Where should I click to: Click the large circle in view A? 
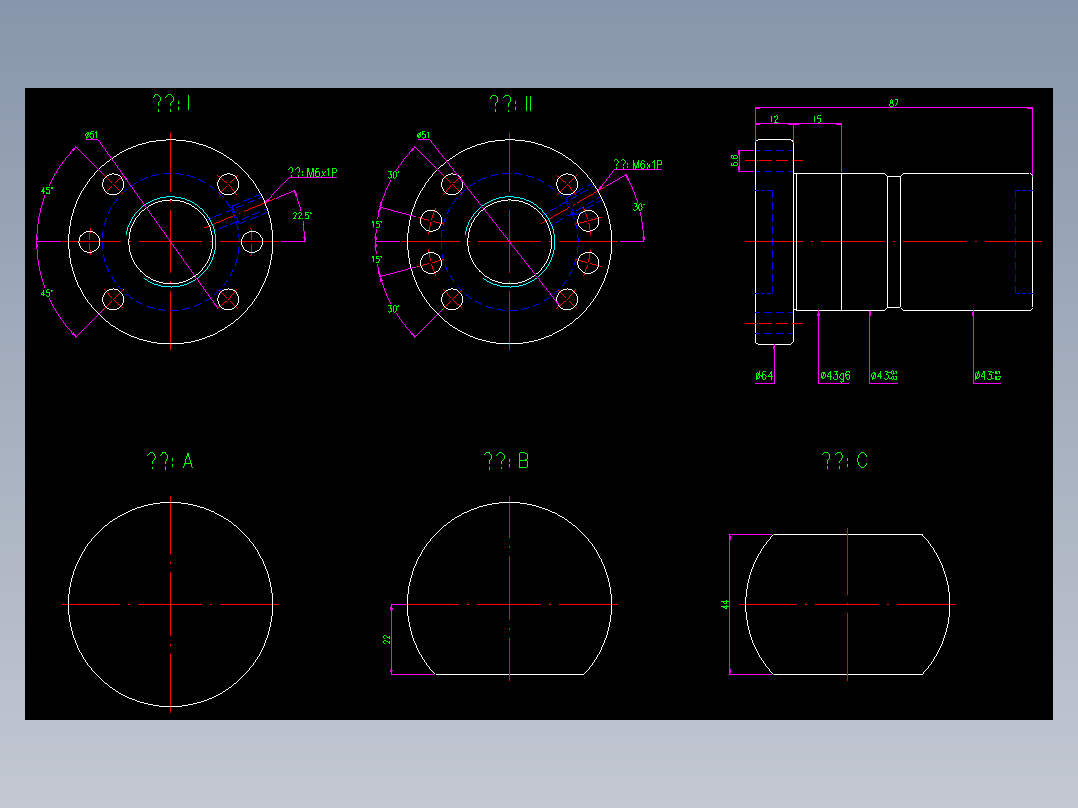click(170, 604)
